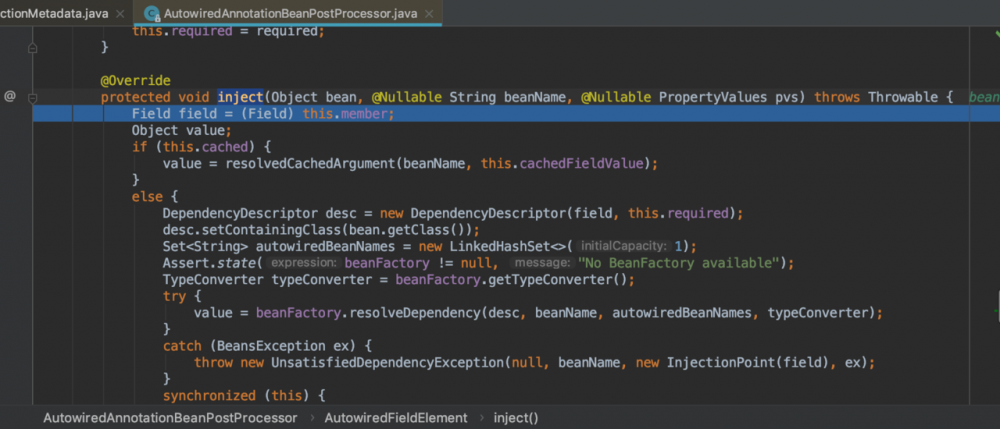Click the fold end marker above @Override
Image resolution: width=1000 pixels, height=429 pixels.
pyautogui.click(x=32, y=47)
